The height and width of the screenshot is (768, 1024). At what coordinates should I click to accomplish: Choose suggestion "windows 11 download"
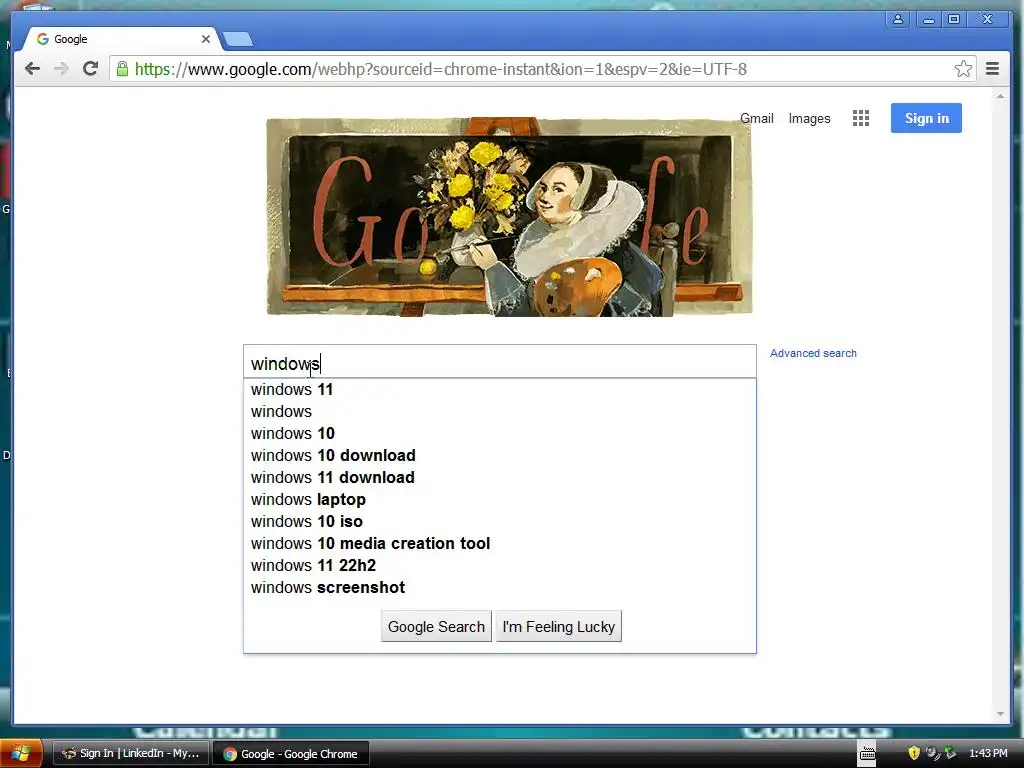point(500,477)
